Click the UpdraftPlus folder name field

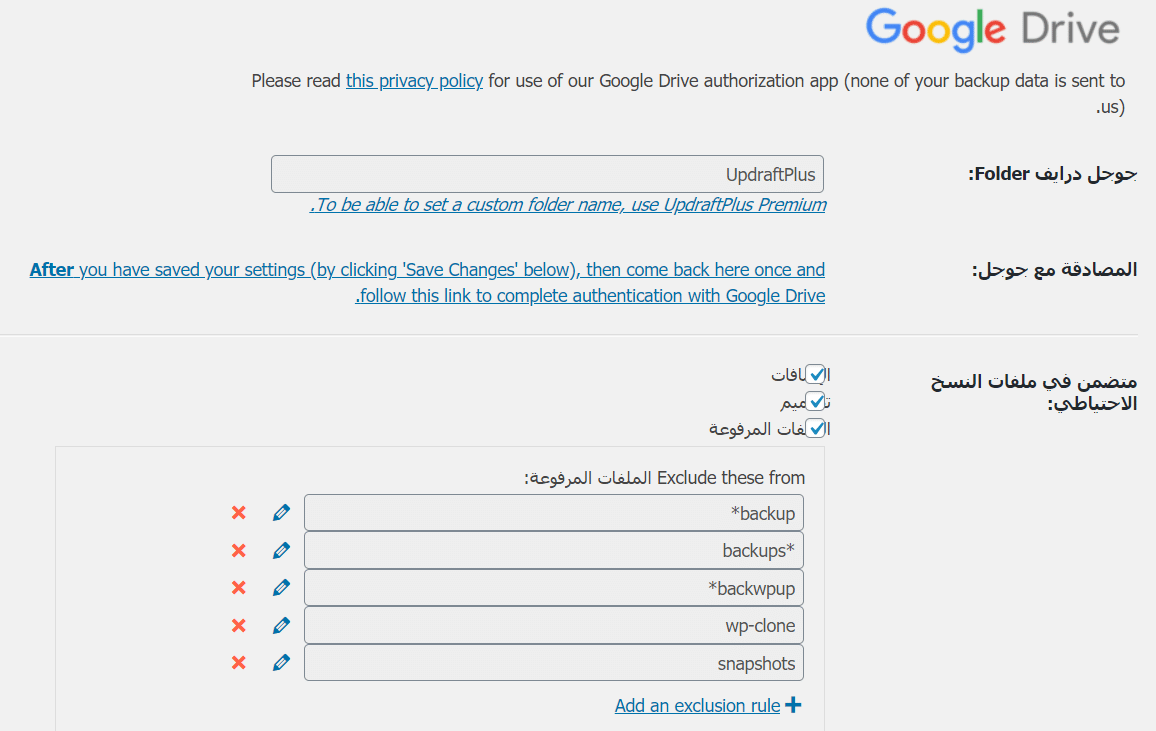tap(547, 175)
